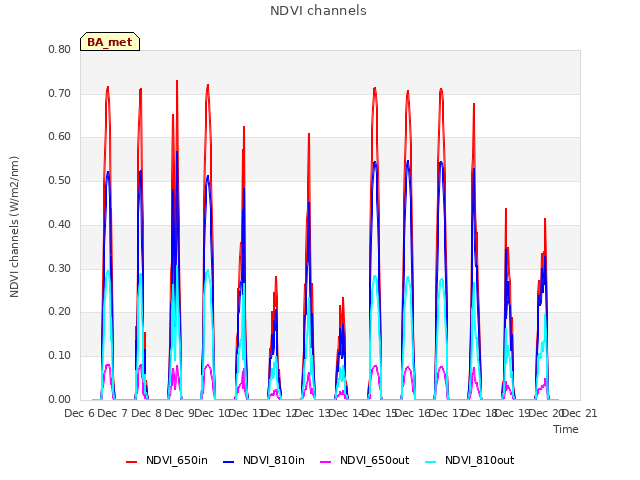Click the 0.30 y-axis tick label

pos(59,269)
